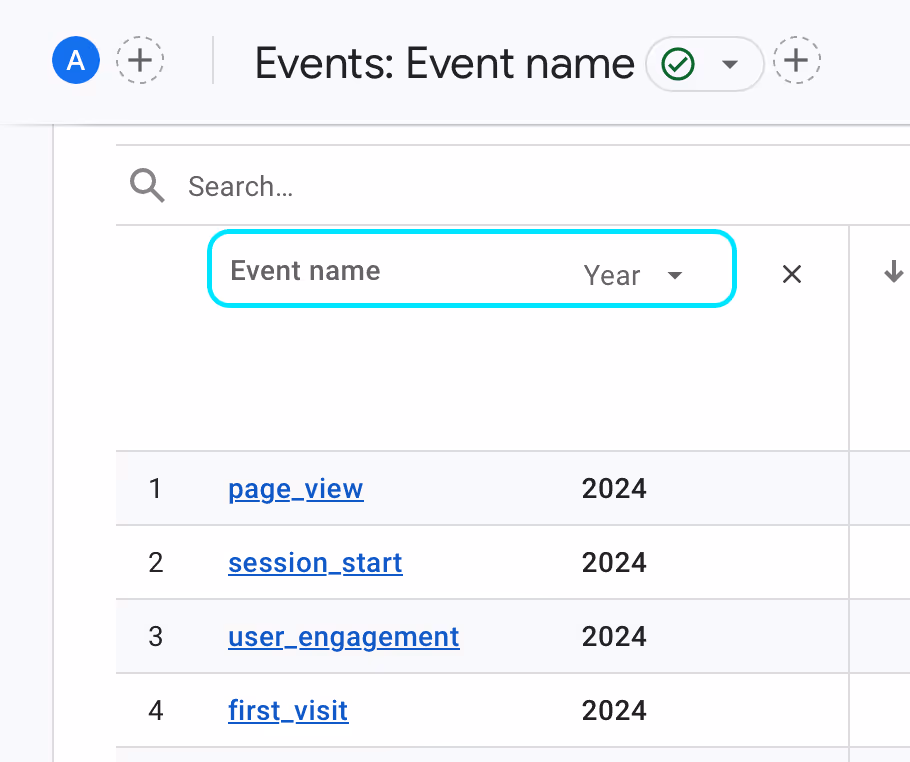Expand the caret arrow next to Year

tap(675, 276)
